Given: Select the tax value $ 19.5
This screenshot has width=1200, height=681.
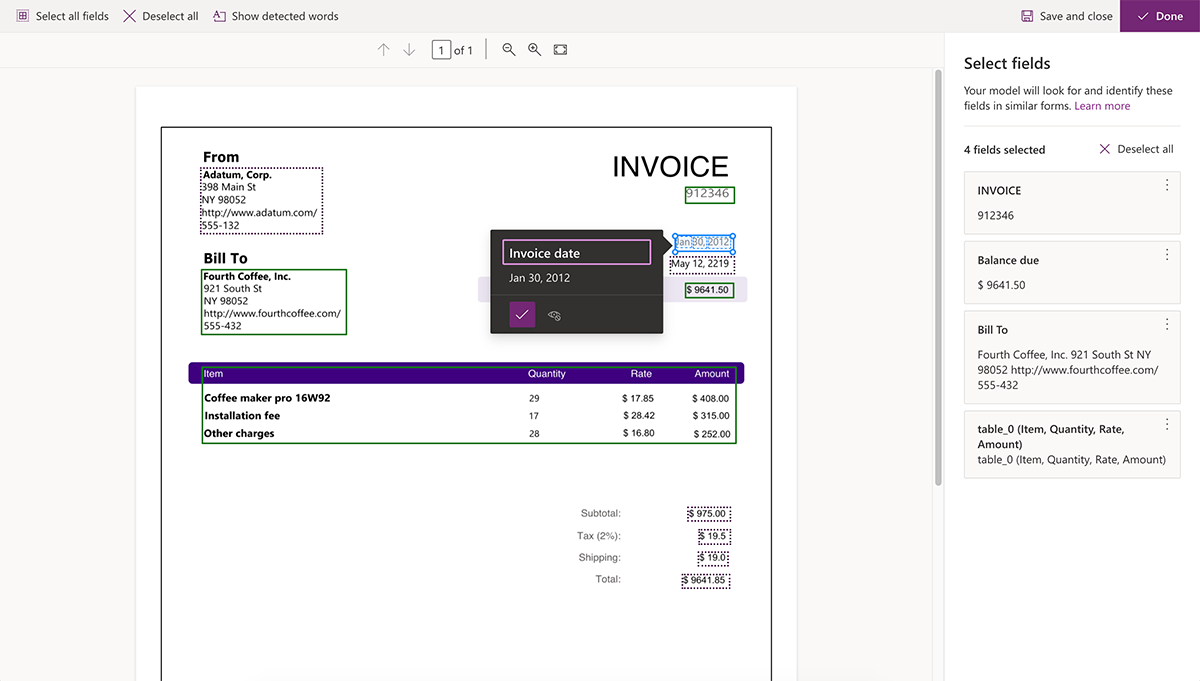Looking at the screenshot, I should [x=714, y=536].
